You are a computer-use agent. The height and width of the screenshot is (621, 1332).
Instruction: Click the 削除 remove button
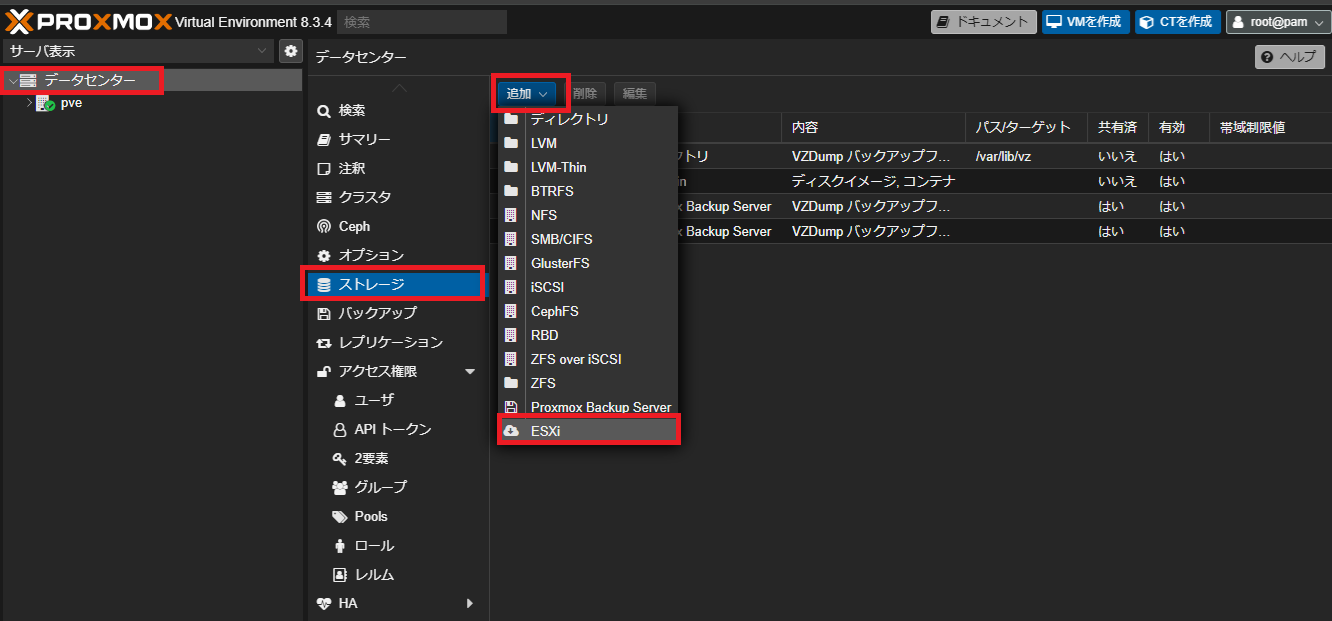pos(586,93)
